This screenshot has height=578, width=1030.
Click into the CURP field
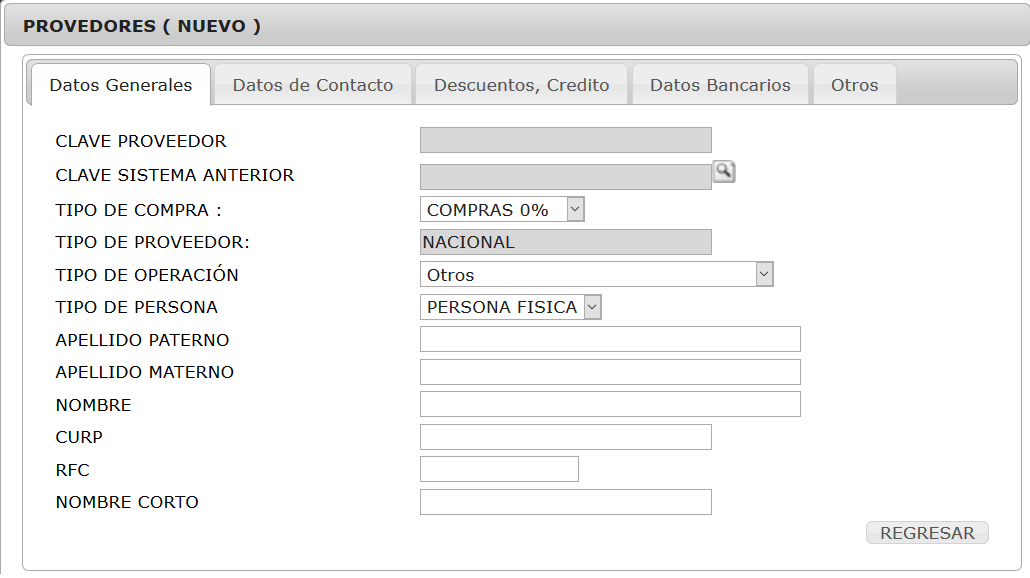coord(566,437)
